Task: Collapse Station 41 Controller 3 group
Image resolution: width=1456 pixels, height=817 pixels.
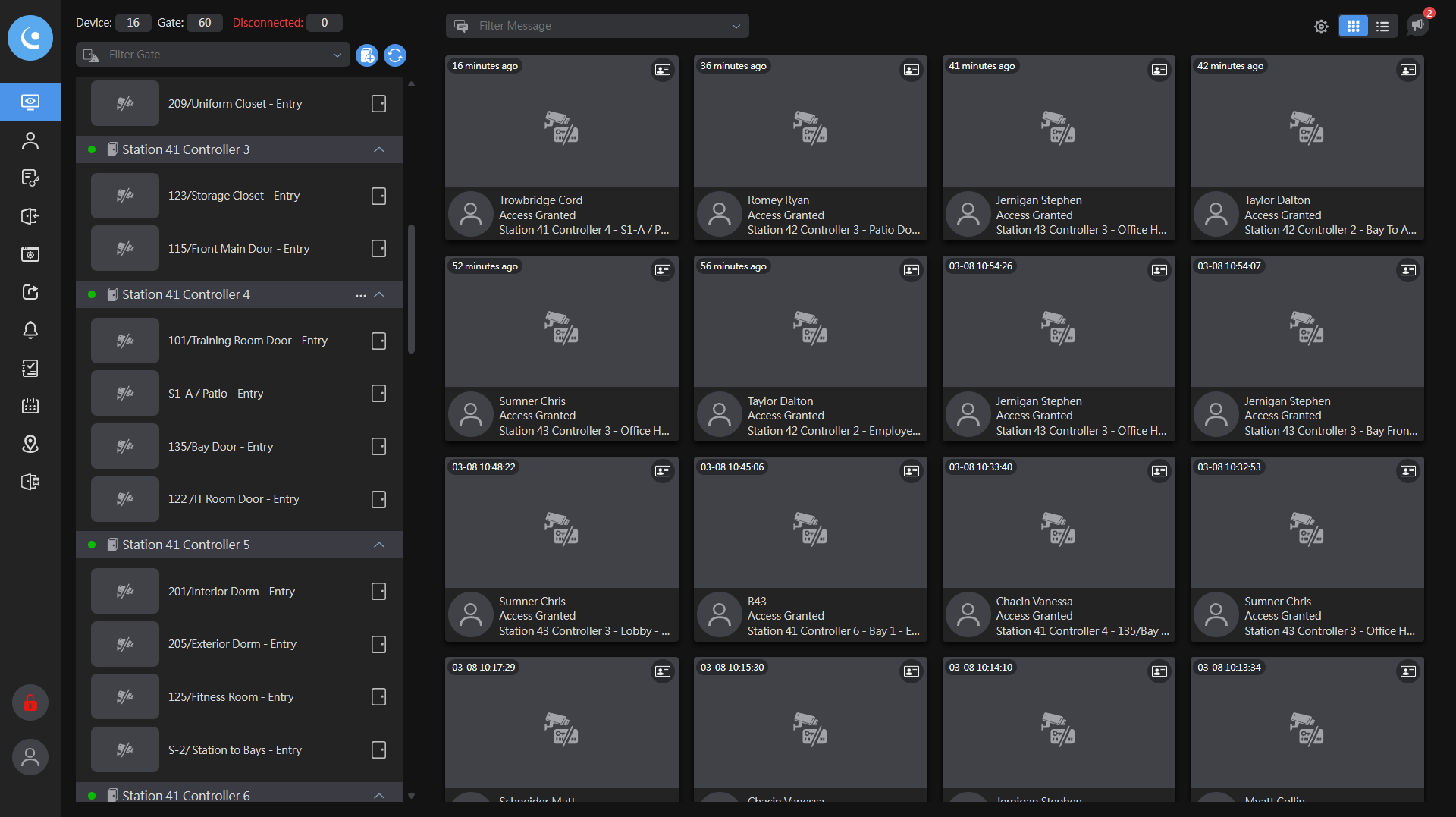Action: click(x=379, y=149)
